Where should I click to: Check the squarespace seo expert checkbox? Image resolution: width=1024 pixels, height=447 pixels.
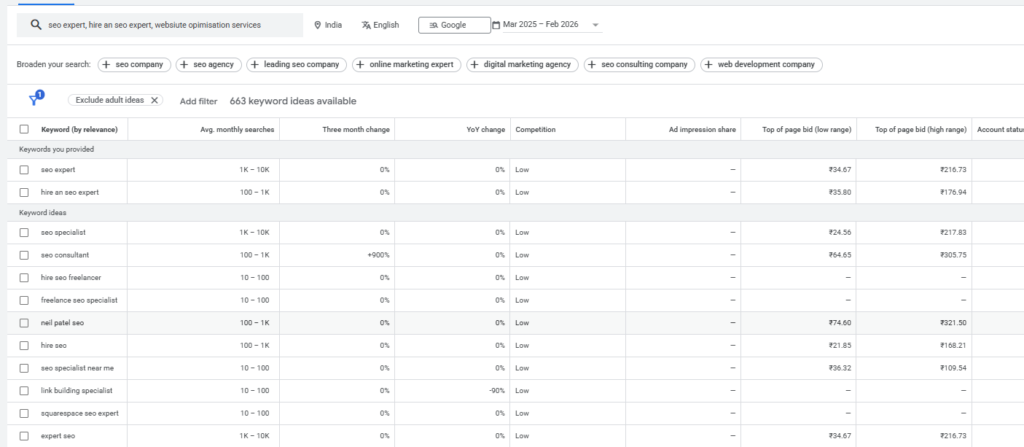point(24,414)
